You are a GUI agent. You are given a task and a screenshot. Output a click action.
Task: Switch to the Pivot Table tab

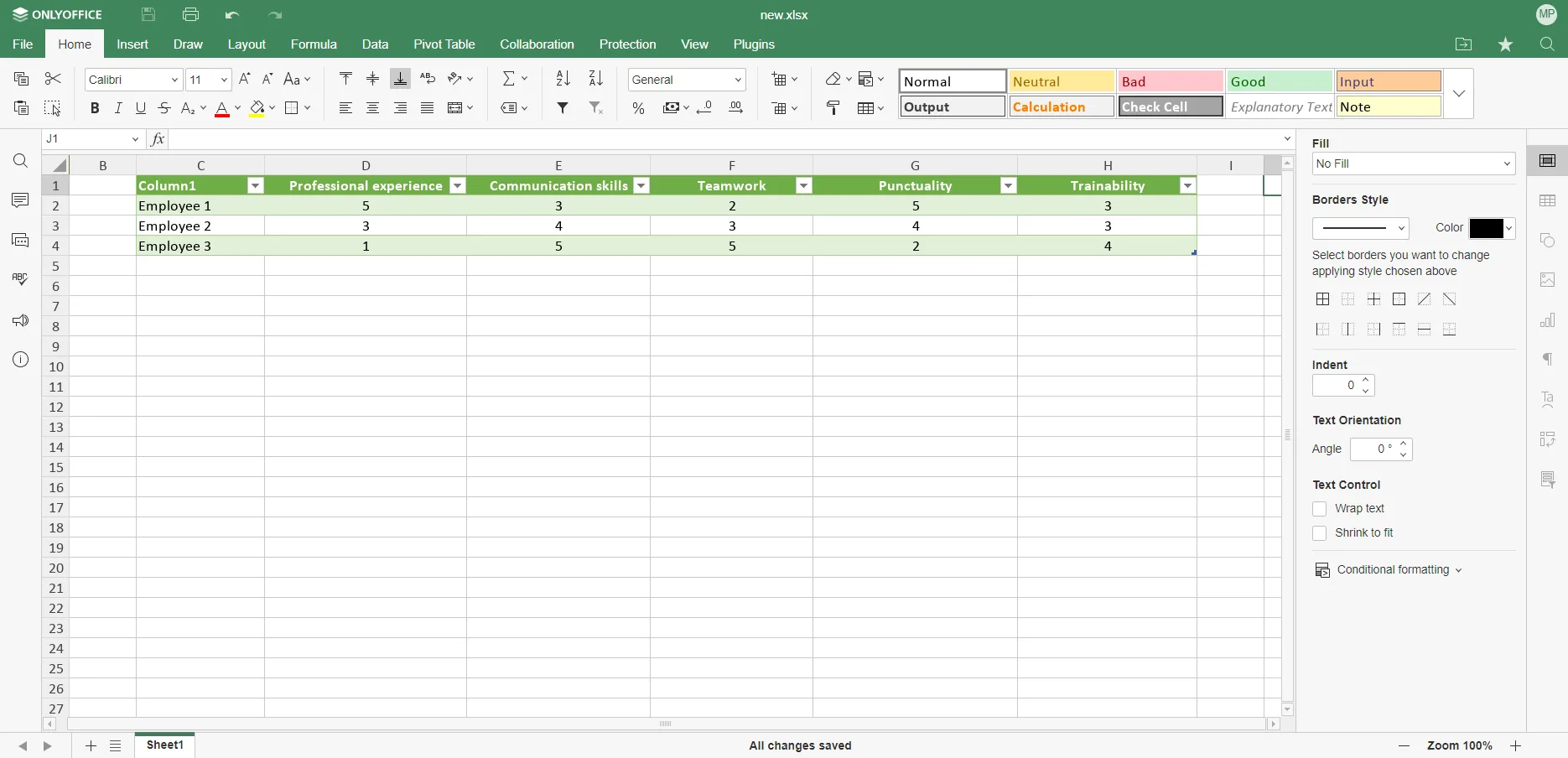click(444, 44)
